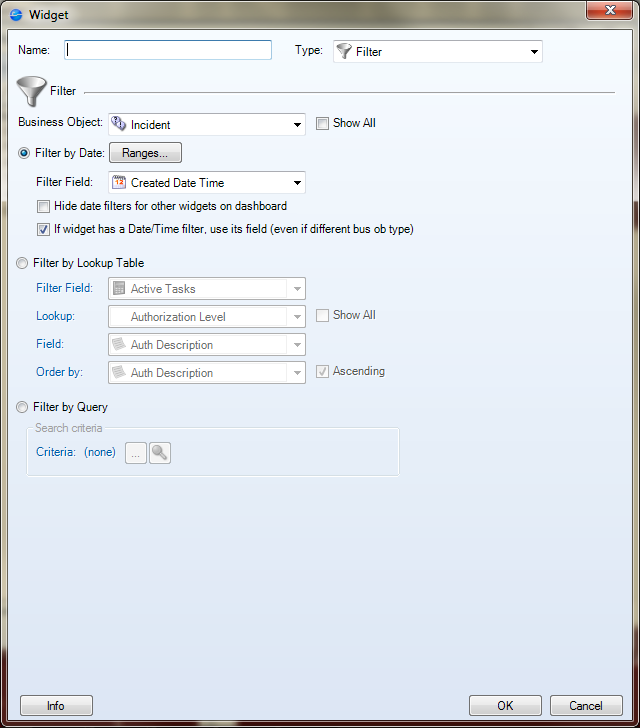640x728 pixels.
Task: Select the Filter by Query option
Action: click(x=22, y=407)
